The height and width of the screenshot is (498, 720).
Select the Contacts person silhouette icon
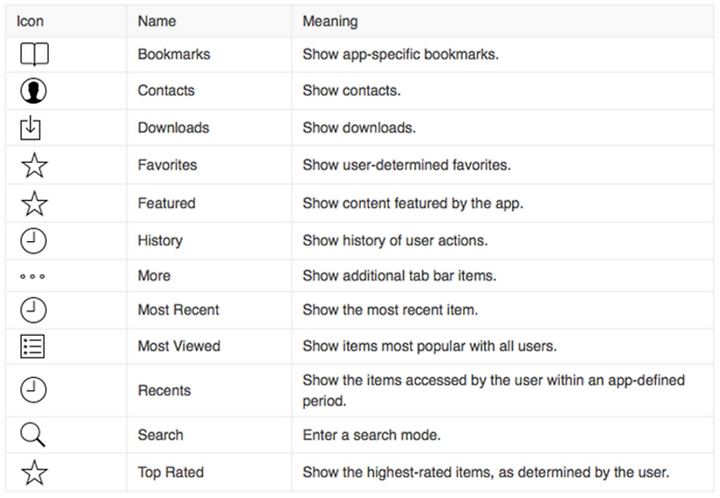tap(34, 90)
